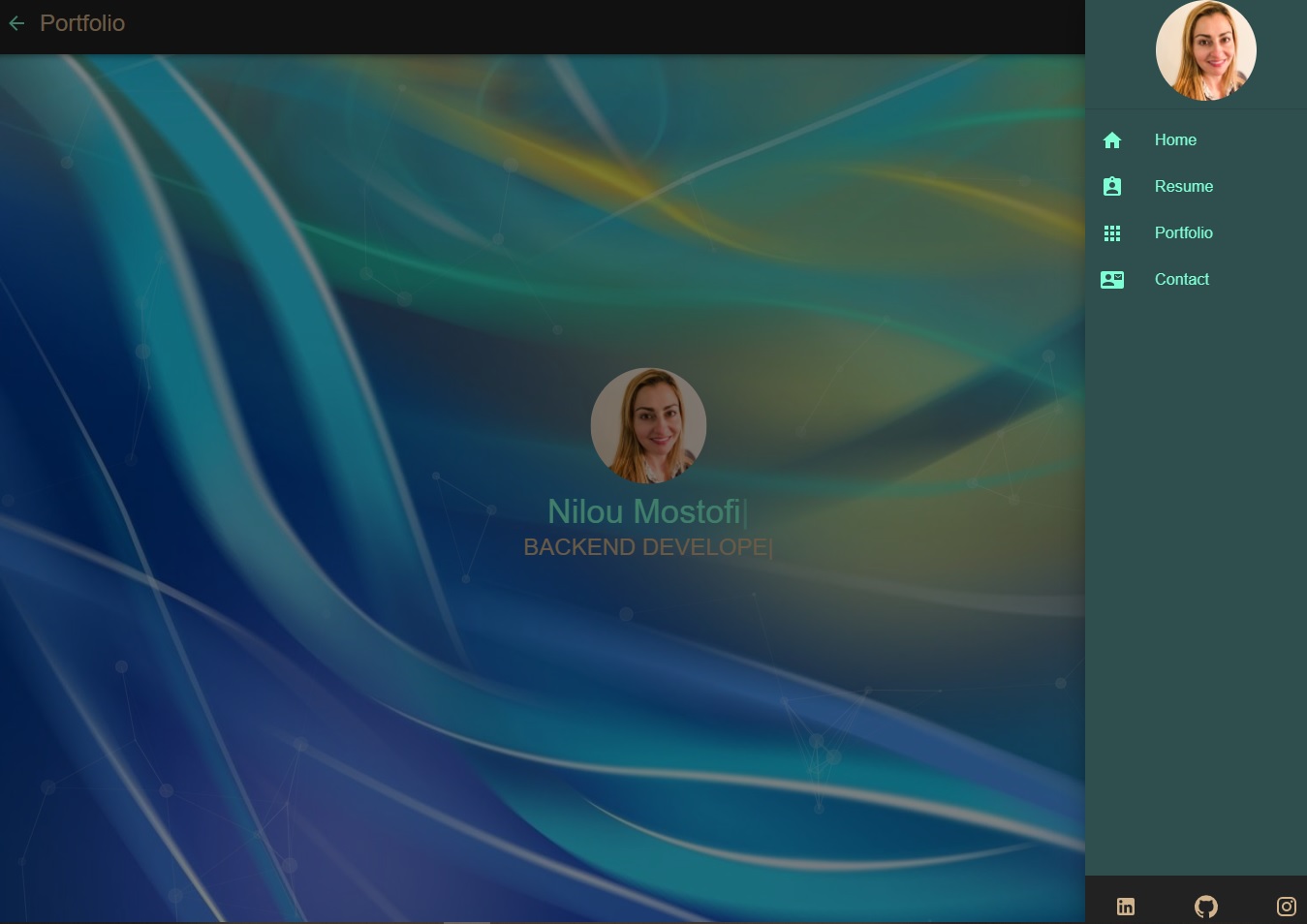1307x924 pixels.
Task: Click the Nilou Mostofi name heading
Action: [x=644, y=511]
